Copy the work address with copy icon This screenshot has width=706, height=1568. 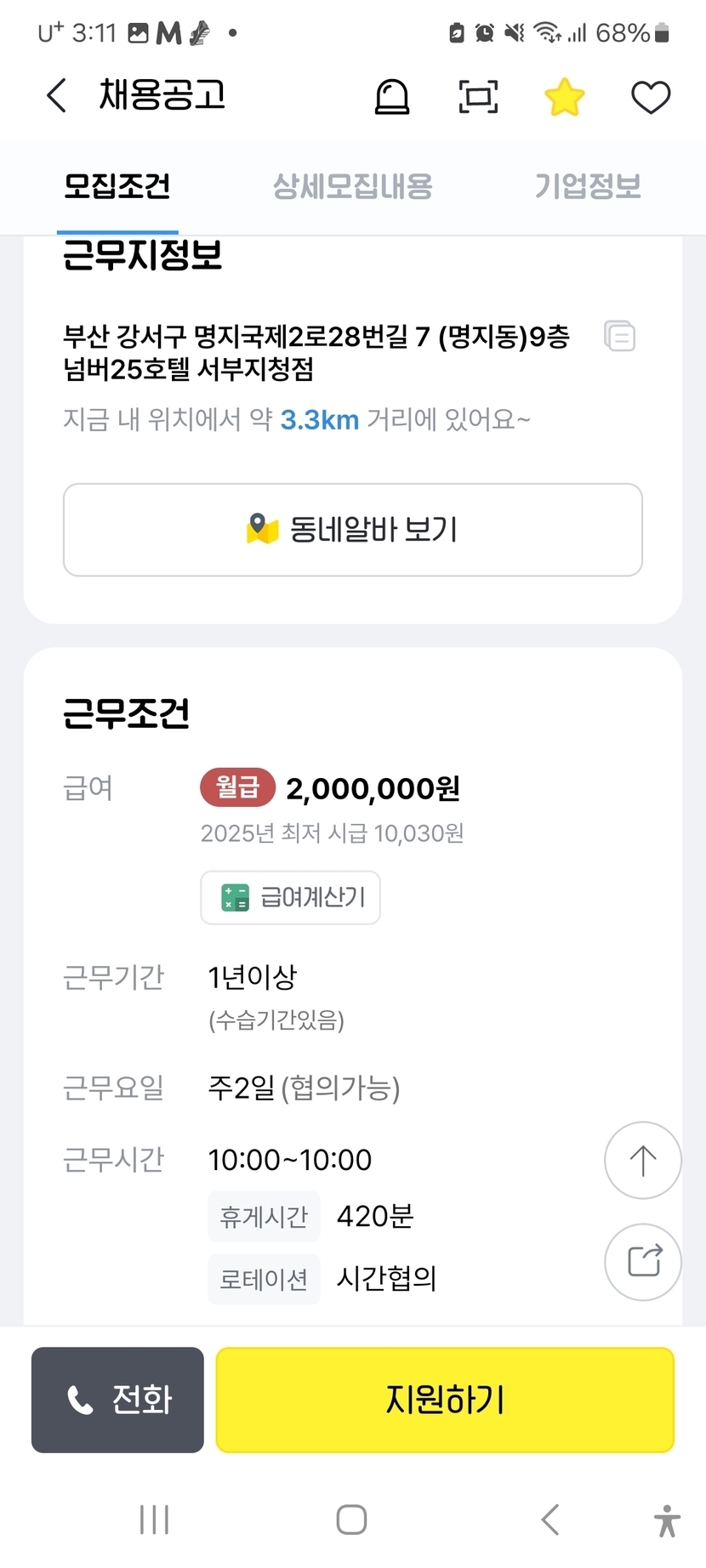(x=619, y=336)
